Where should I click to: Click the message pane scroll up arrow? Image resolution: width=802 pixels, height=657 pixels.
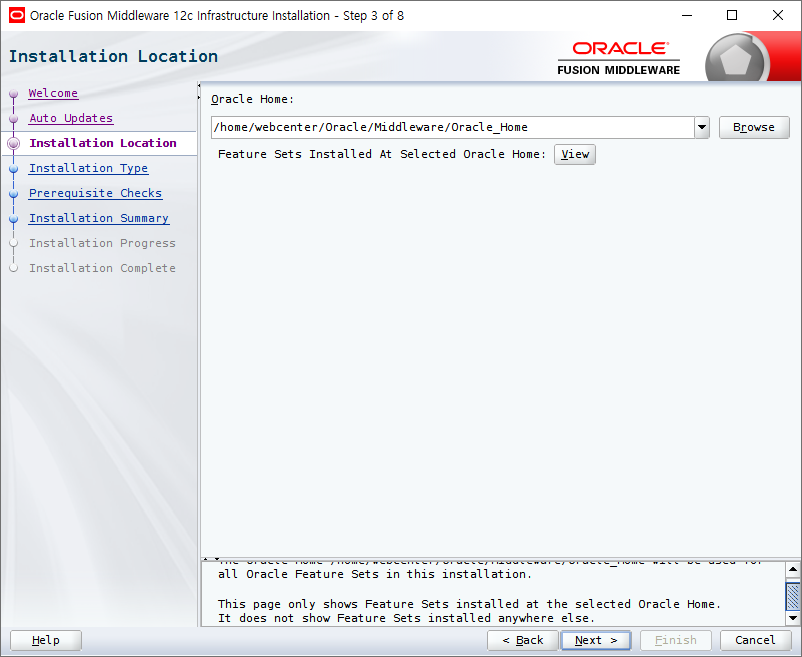(x=793, y=569)
